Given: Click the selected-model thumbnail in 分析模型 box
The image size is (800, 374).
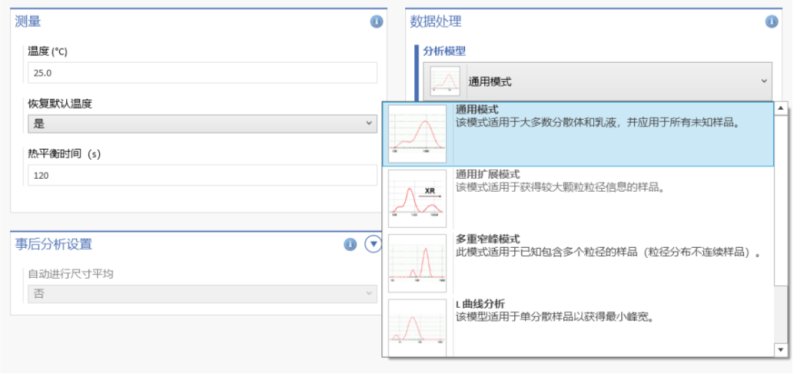Looking at the screenshot, I should click(445, 81).
